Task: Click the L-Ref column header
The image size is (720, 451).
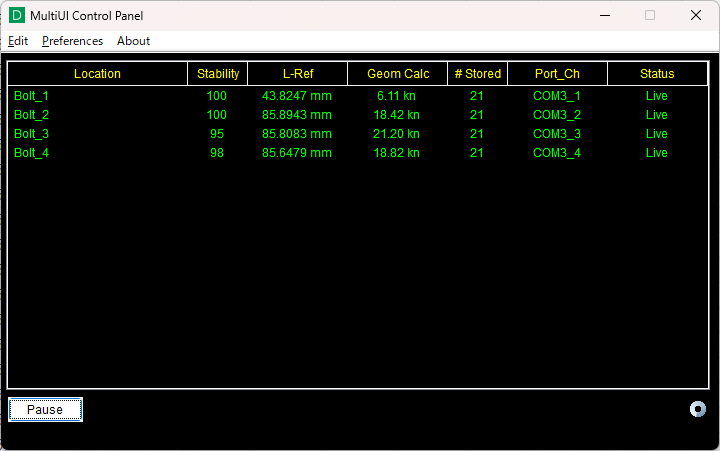Action: [x=297, y=74]
